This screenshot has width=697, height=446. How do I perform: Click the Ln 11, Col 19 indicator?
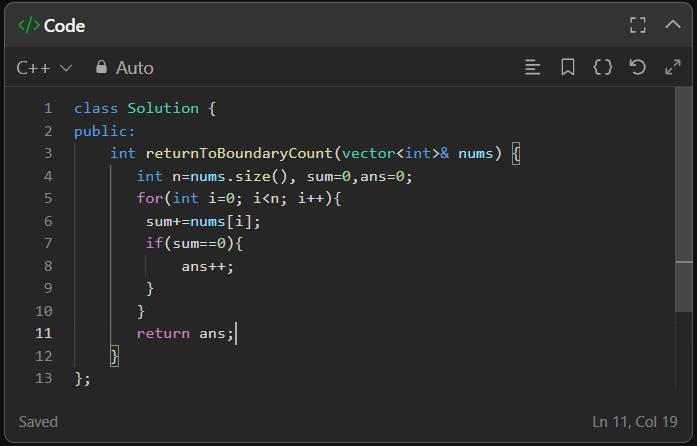point(634,422)
